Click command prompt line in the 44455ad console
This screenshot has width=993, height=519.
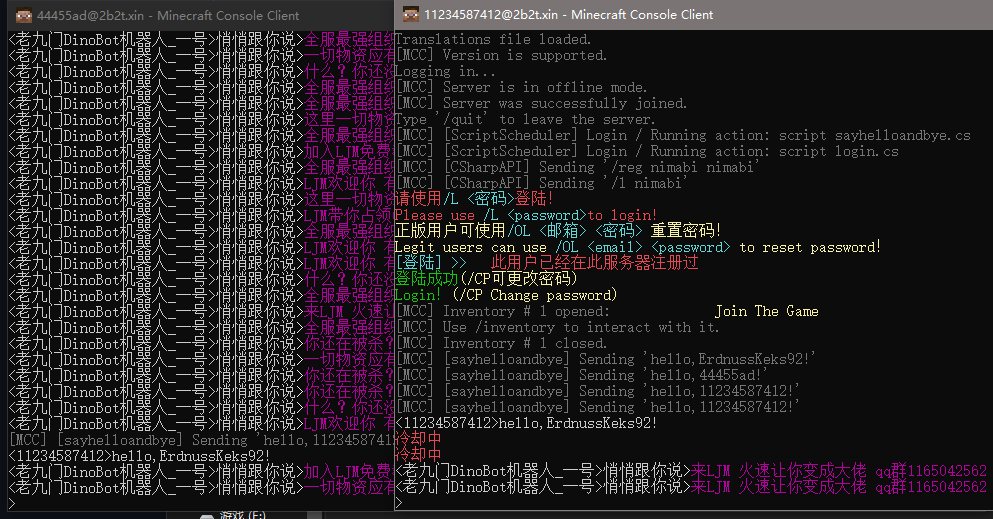[x=201, y=504]
